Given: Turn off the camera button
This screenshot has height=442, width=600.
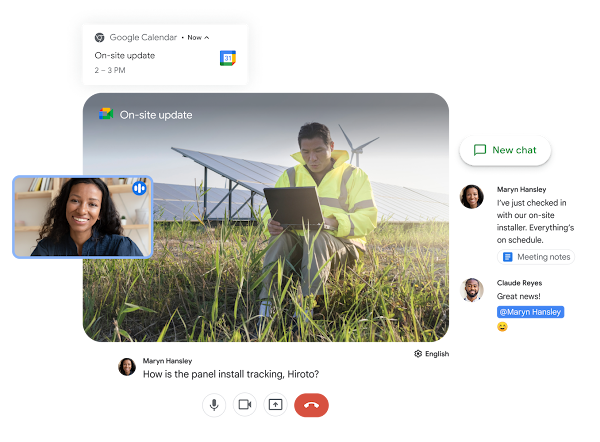Looking at the screenshot, I should pos(244,404).
